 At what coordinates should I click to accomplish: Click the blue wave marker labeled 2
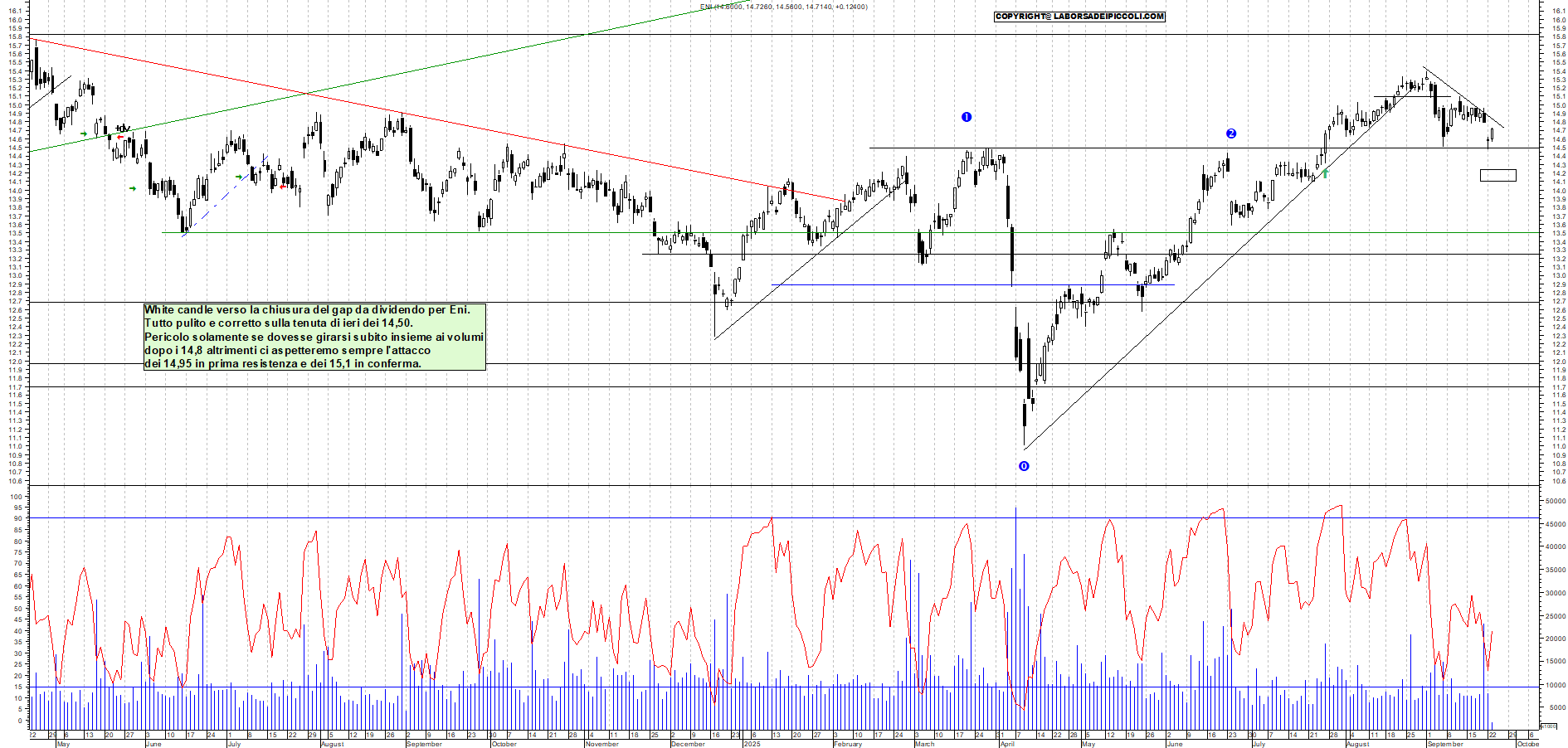click(x=1231, y=134)
